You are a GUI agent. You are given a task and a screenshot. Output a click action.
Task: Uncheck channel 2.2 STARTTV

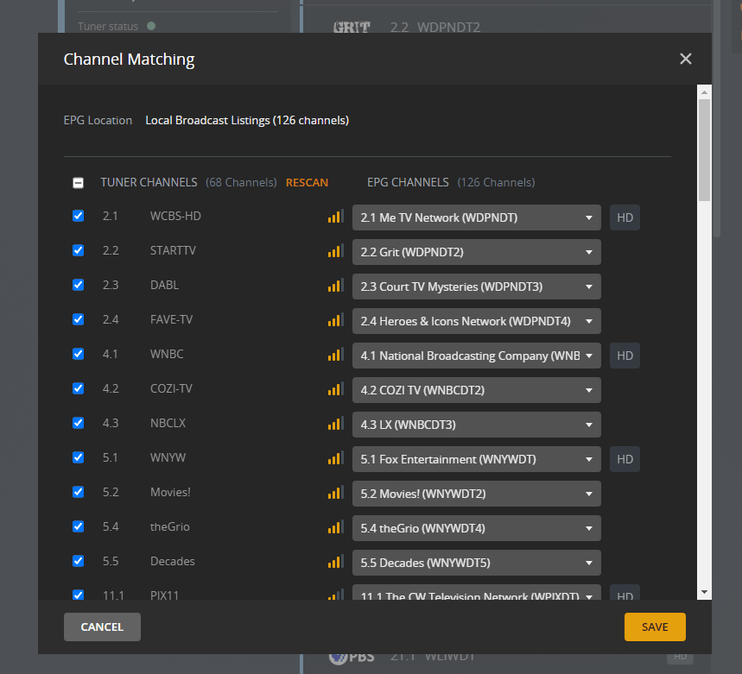(78, 250)
